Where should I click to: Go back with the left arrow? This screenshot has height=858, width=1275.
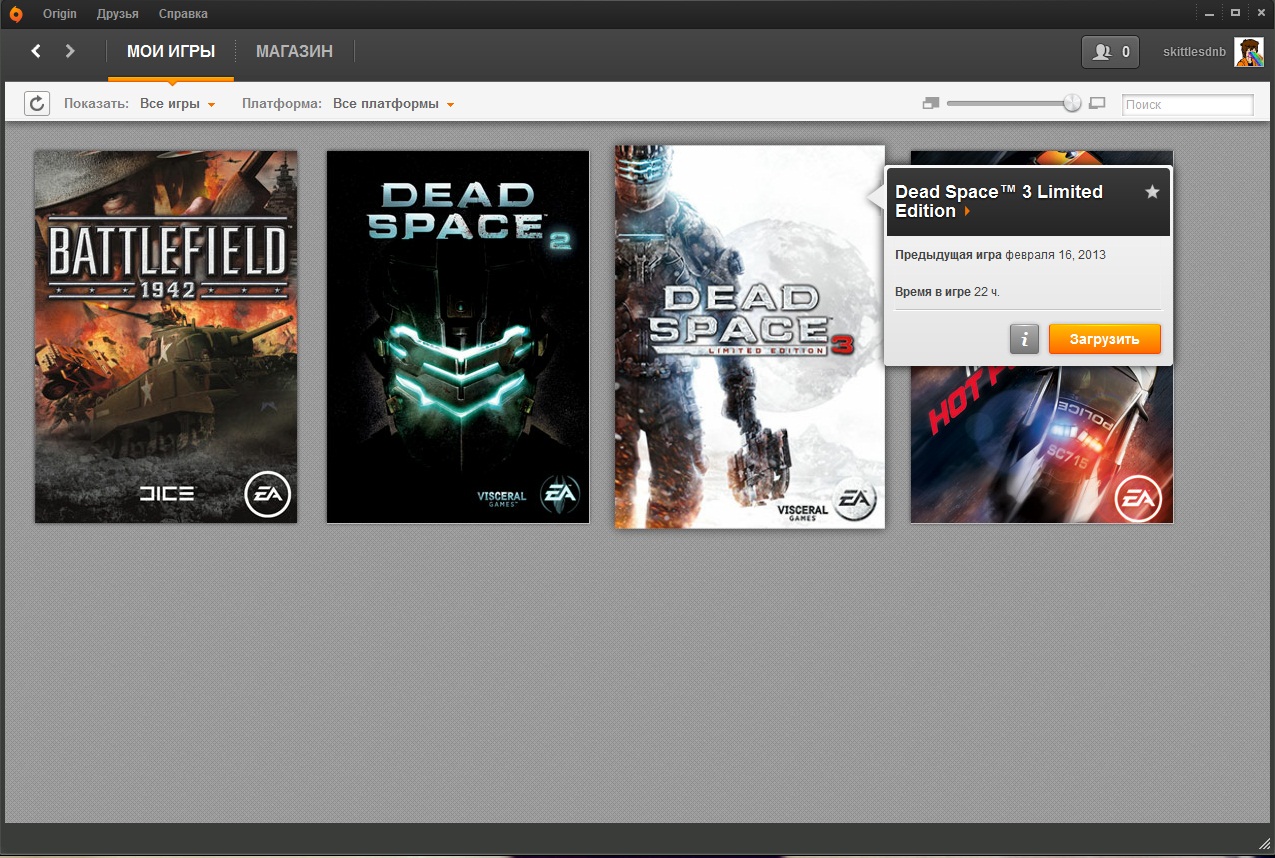click(36, 51)
